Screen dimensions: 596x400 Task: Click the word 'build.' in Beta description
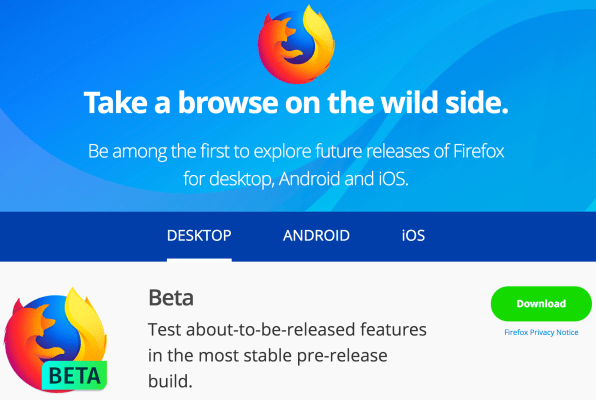(x=170, y=381)
